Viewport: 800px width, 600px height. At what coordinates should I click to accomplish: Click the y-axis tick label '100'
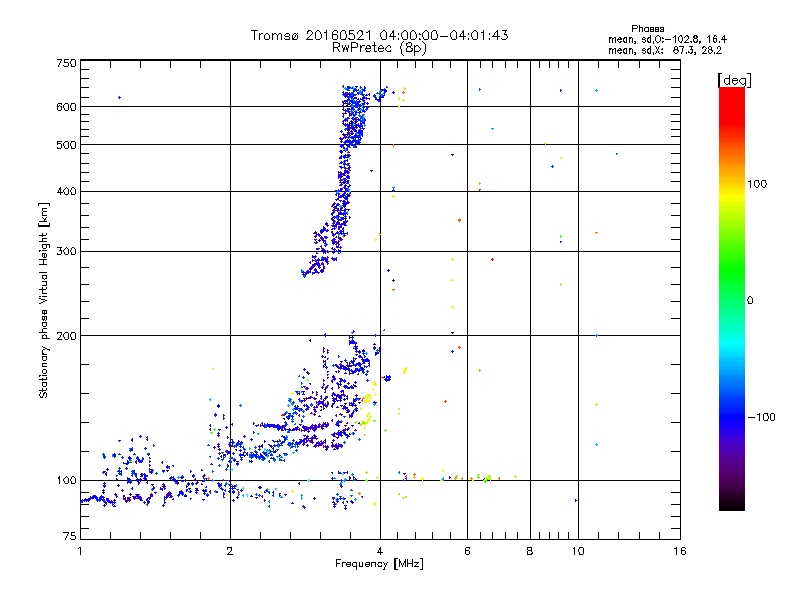click(66, 480)
